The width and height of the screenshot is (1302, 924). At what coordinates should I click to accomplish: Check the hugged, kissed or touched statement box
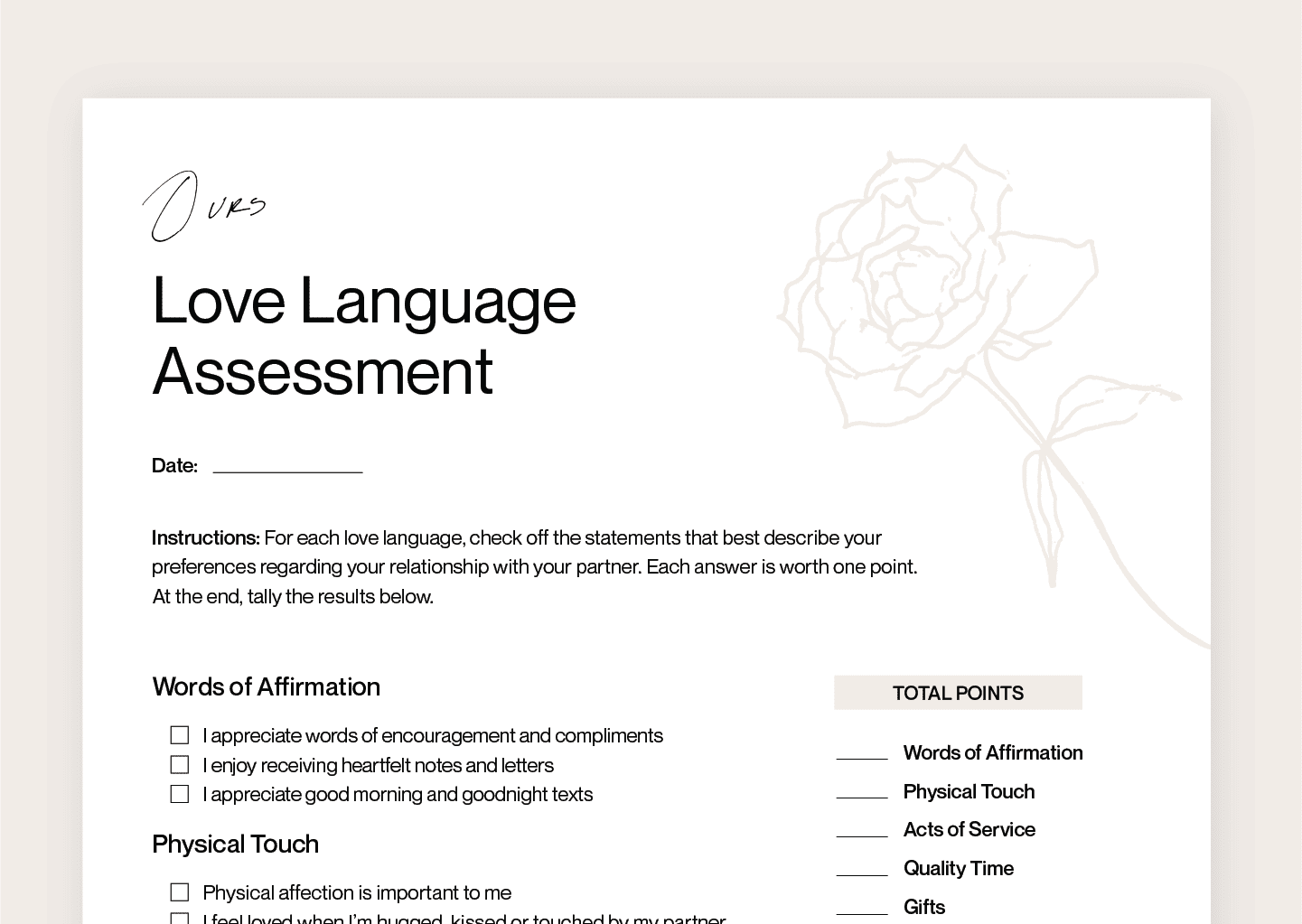coord(180,919)
